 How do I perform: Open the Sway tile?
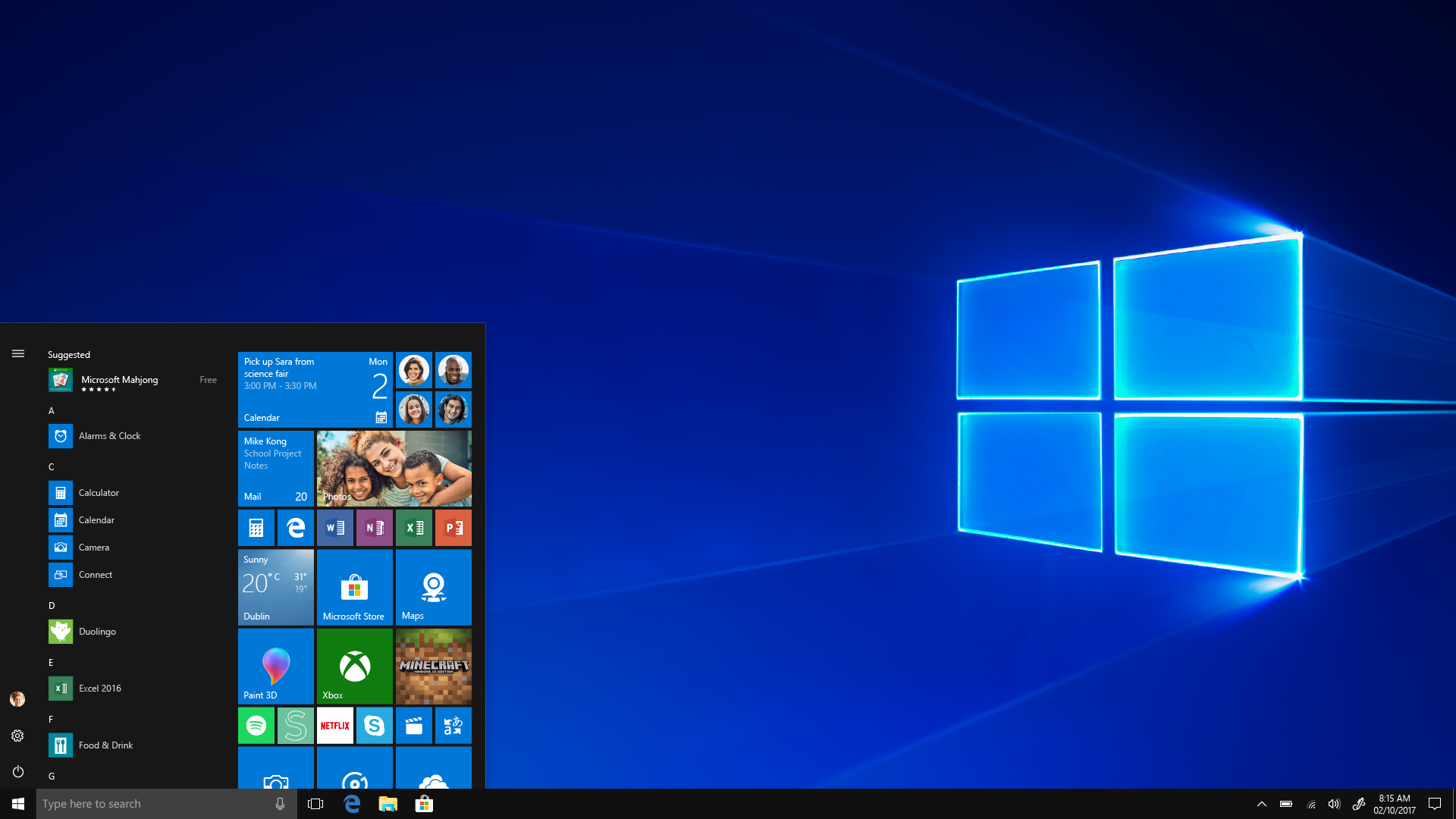(x=296, y=725)
